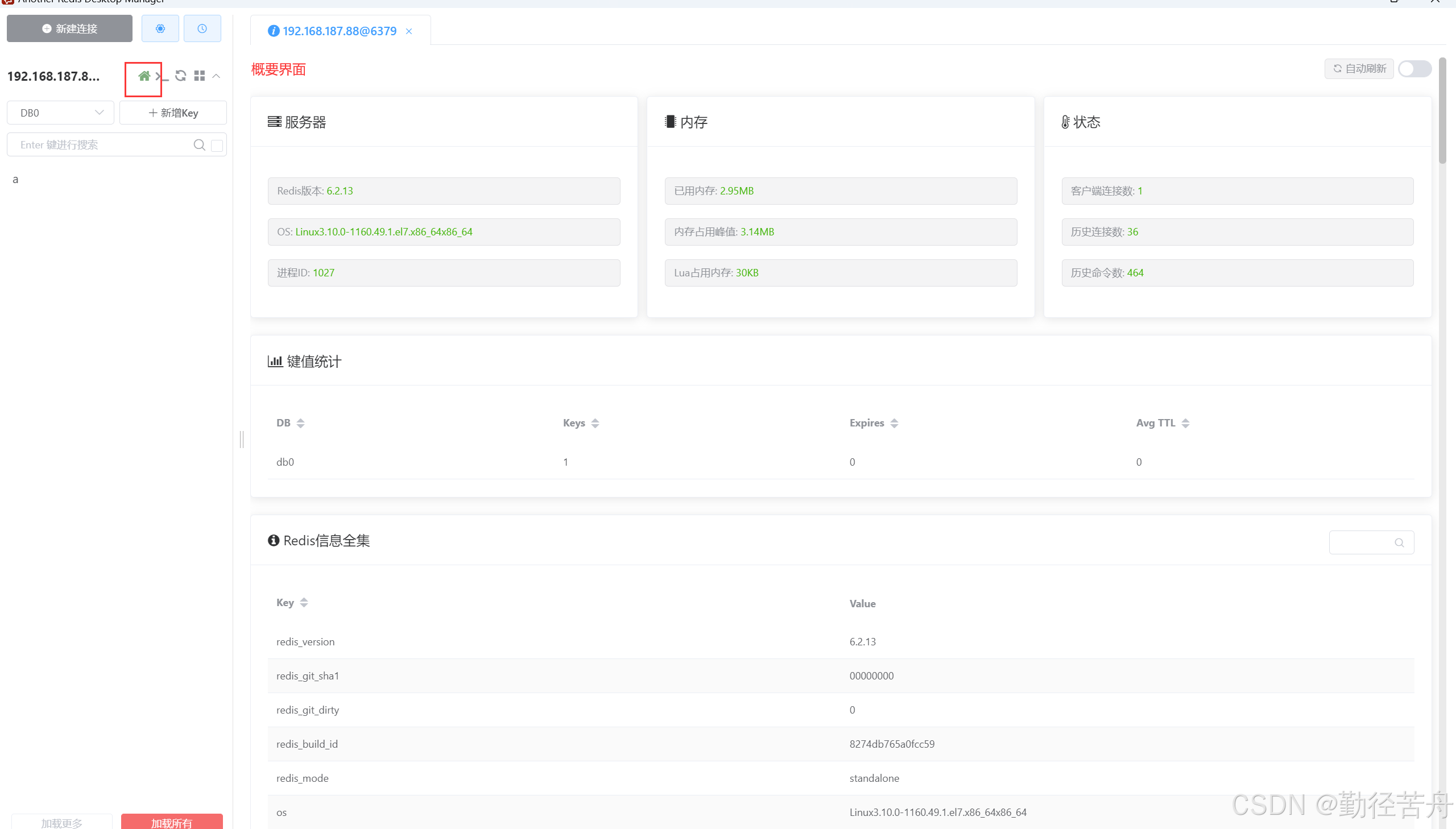
Task: Click the 新增Key button
Action: 173,113
